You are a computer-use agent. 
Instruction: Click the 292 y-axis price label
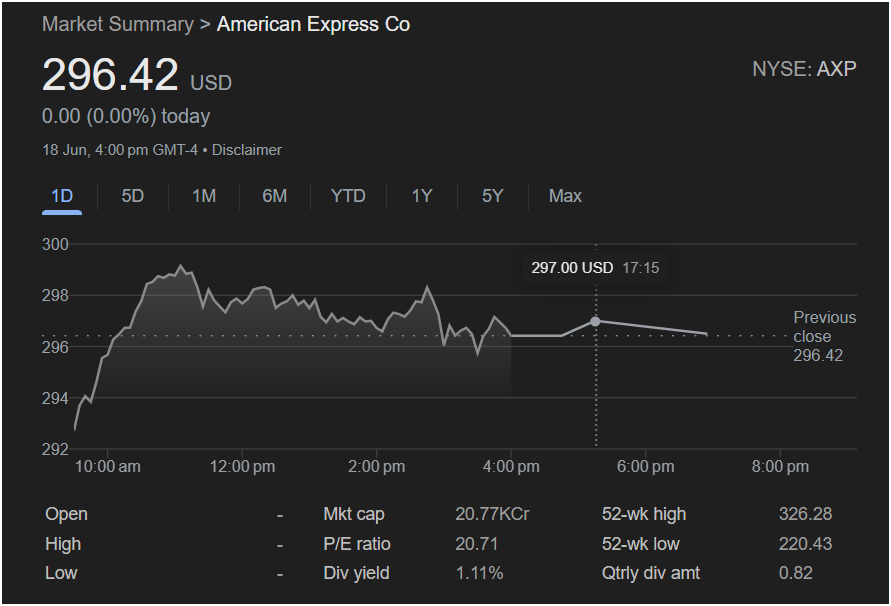click(55, 450)
